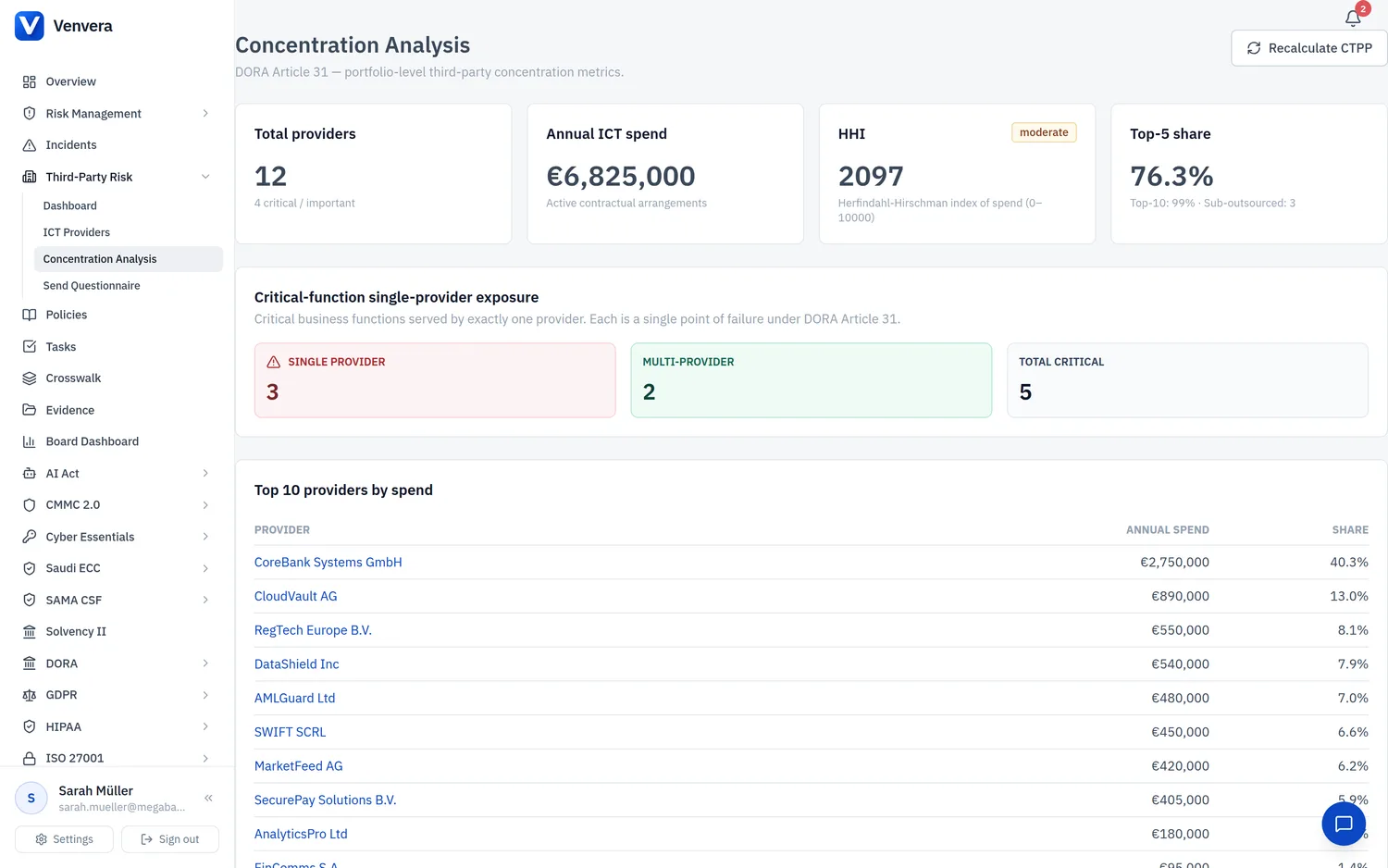Open the DataShield Inc link
The height and width of the screenshot is (868, 1388).
pyautogui.click(x=297, y=664)
